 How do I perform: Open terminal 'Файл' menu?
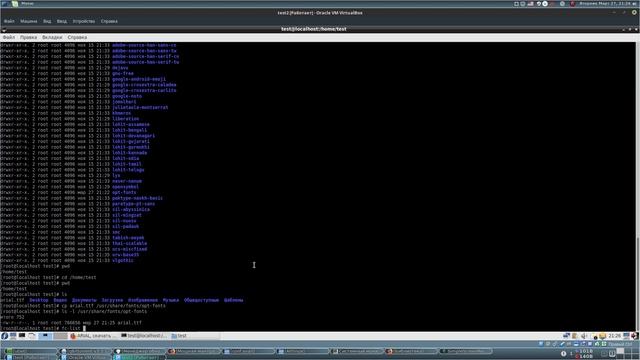pyautogui.click(x=9, y=37)
